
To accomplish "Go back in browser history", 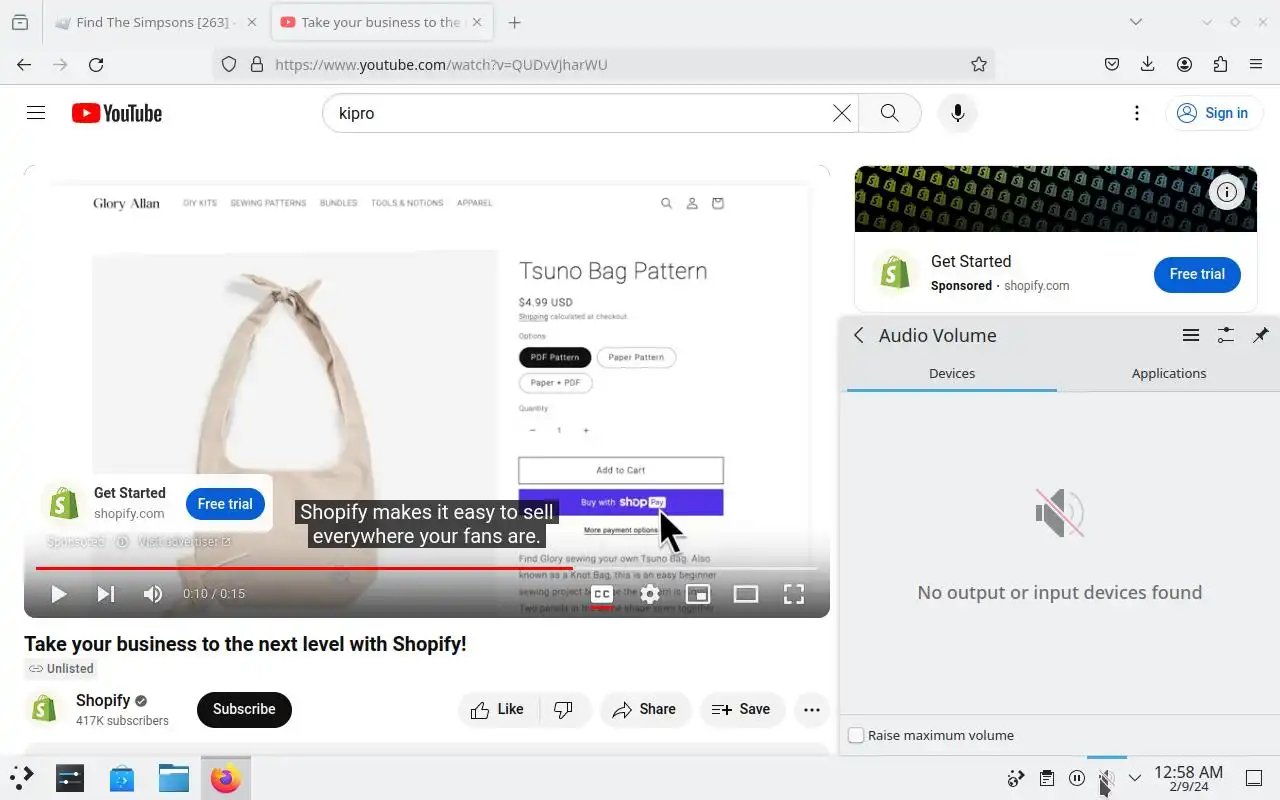I will pyautogui.click(x=24, y=64).
